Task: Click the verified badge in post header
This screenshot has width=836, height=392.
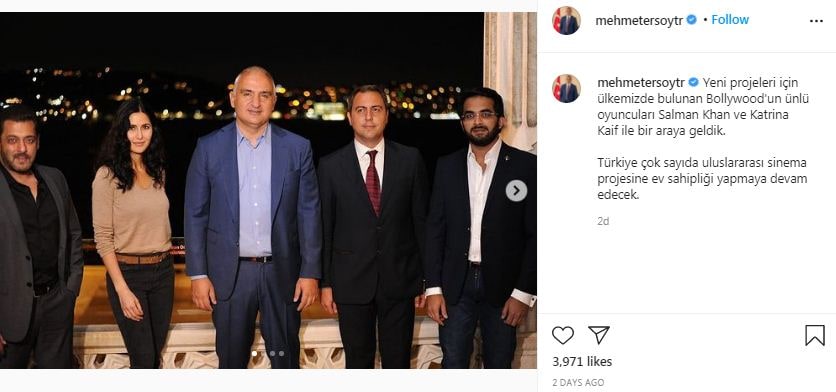Action: [x=692, y=20]
